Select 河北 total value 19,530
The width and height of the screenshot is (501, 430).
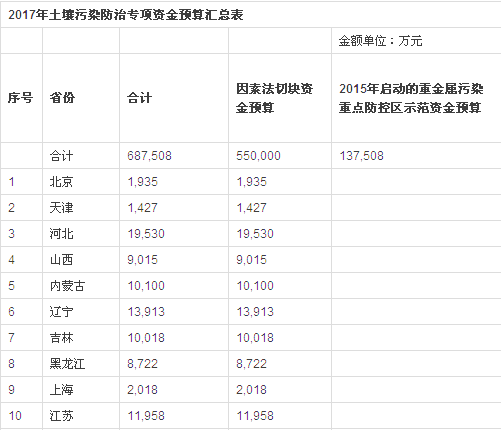click(146, 234)
